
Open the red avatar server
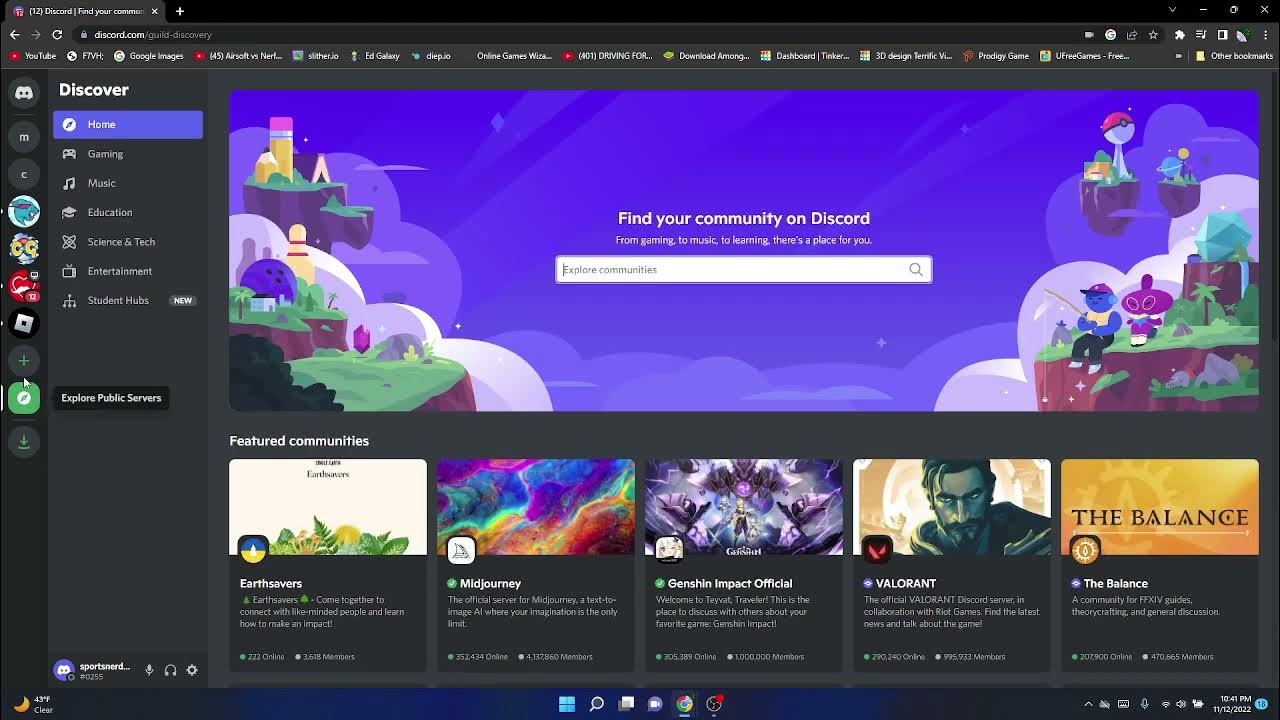pyautogui.click(x=24, y=286)
